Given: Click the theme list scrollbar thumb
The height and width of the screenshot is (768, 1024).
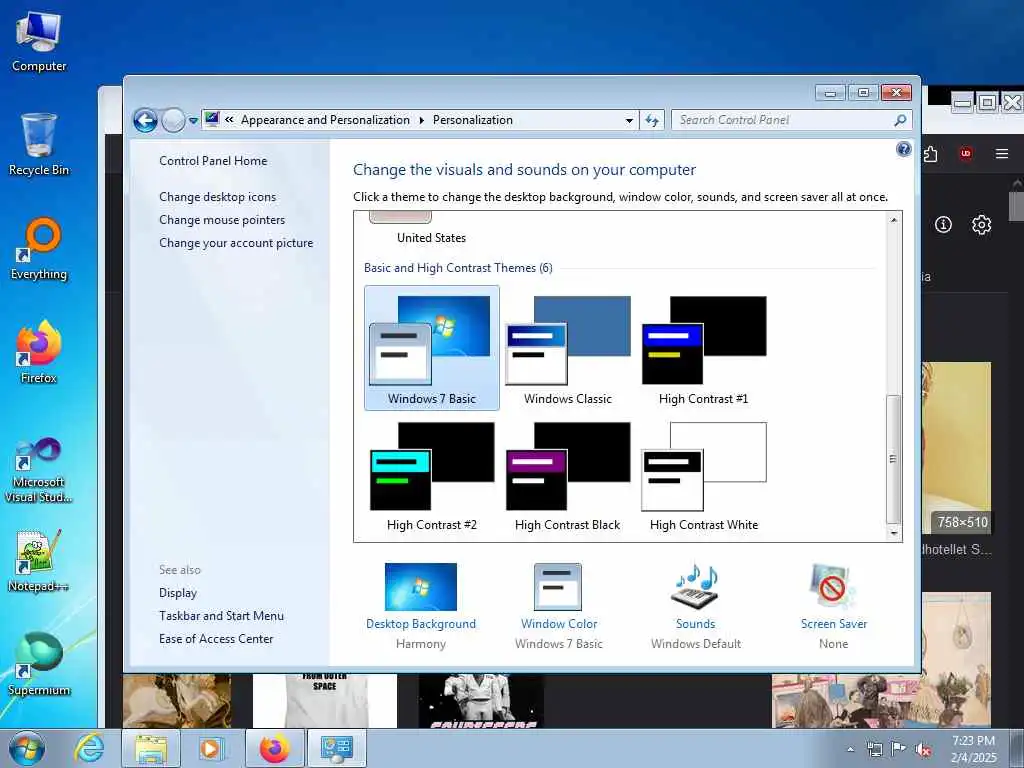Looking at the screenshot, I should [x=894, y=458].
